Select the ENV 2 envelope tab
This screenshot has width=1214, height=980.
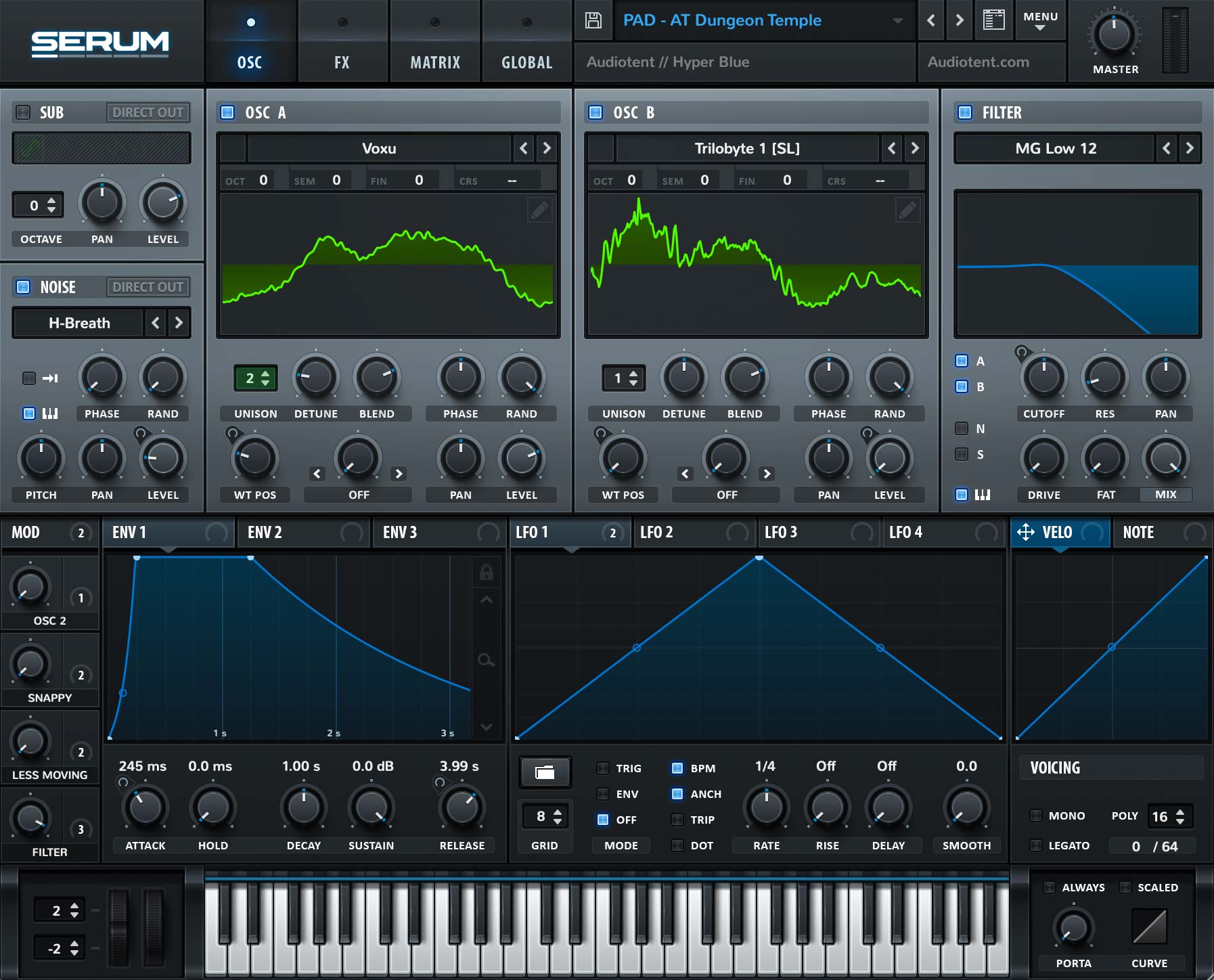pyautogui.click(x=265, y=533)
